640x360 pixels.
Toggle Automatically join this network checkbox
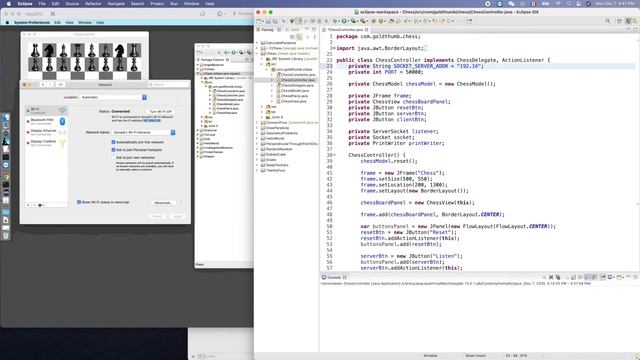pyautogui.click(x=113, y=142)
